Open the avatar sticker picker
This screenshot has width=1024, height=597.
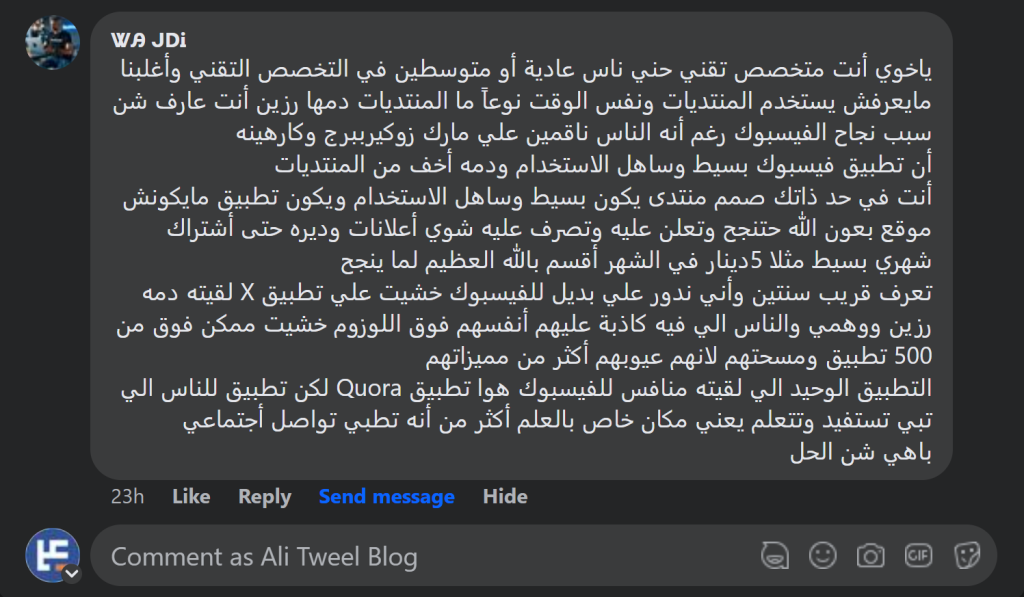[771, 555]
